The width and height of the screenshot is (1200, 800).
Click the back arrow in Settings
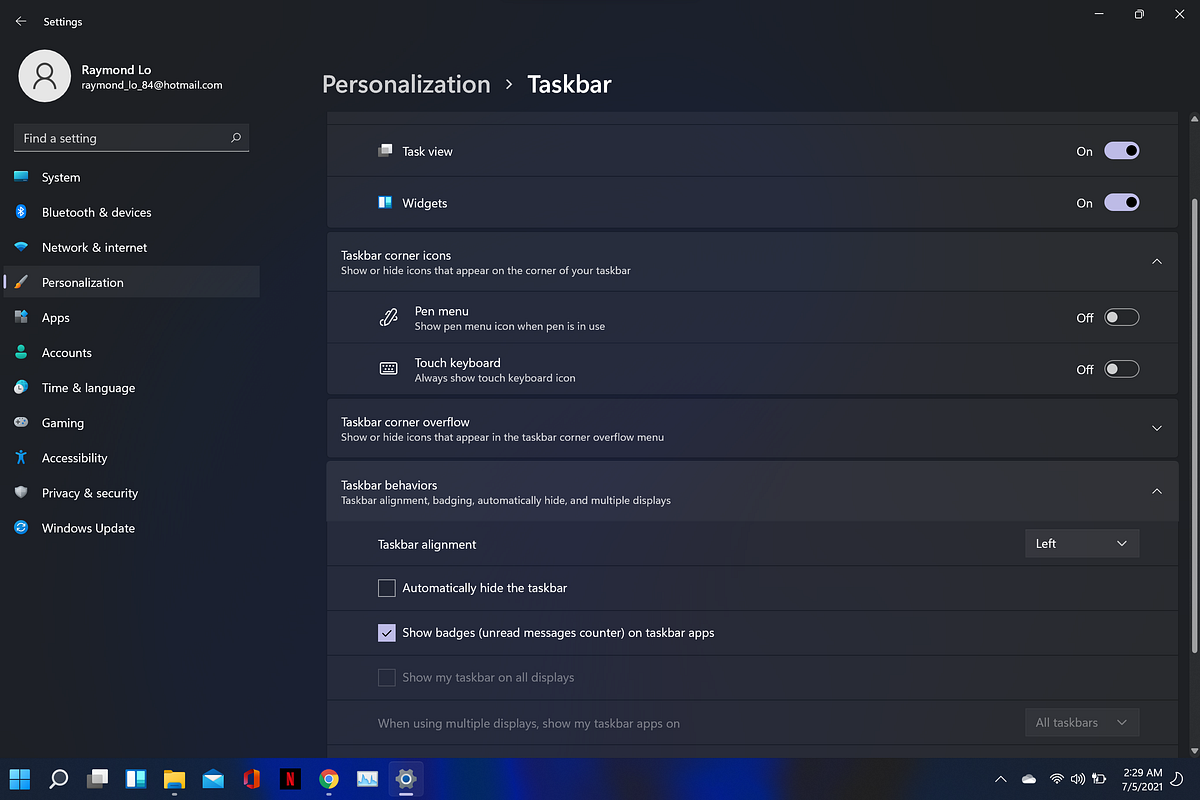point(20,20)
